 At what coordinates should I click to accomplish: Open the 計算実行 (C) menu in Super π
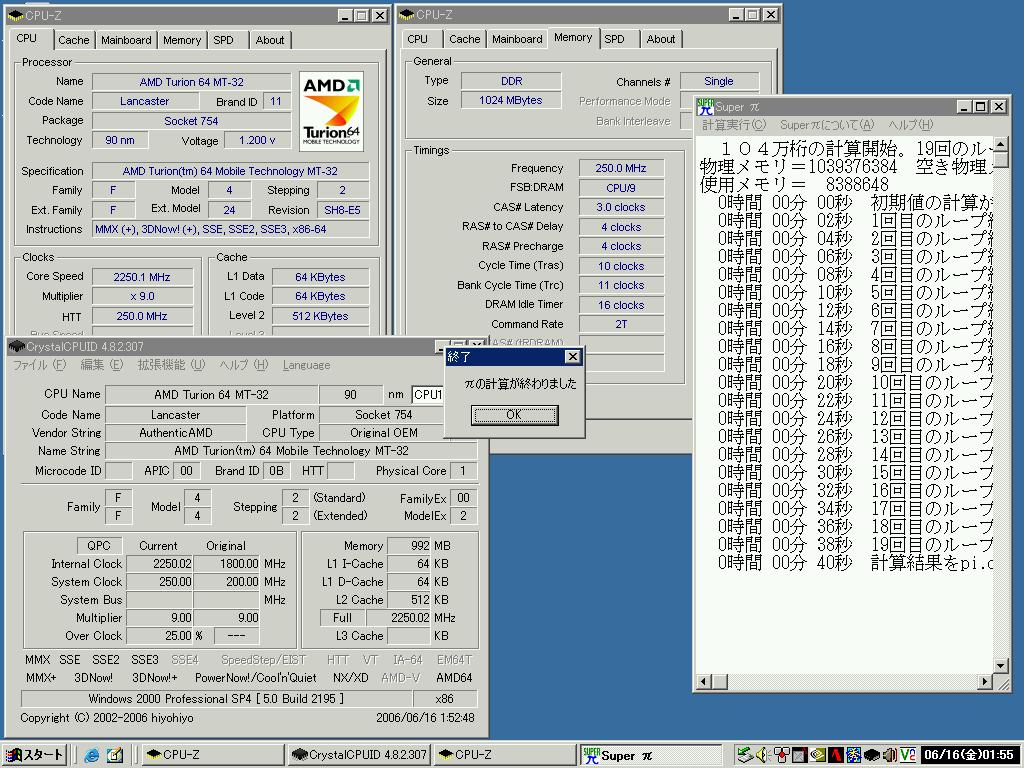(x=733, y=125)
